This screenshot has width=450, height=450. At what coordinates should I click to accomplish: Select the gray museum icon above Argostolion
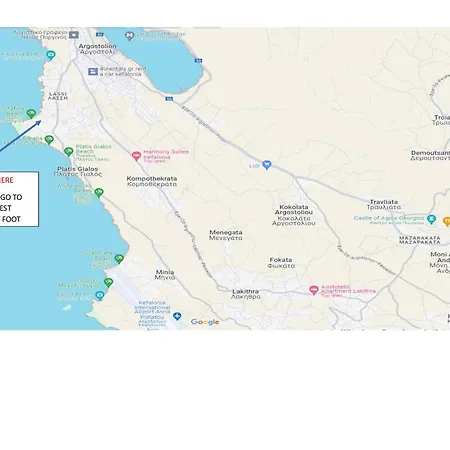tap(74, 35)
